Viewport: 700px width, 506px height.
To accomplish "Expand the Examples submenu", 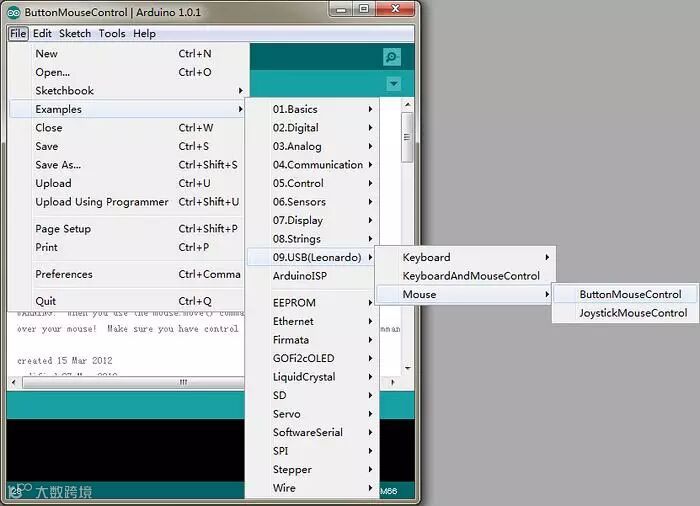I will 126,109.
